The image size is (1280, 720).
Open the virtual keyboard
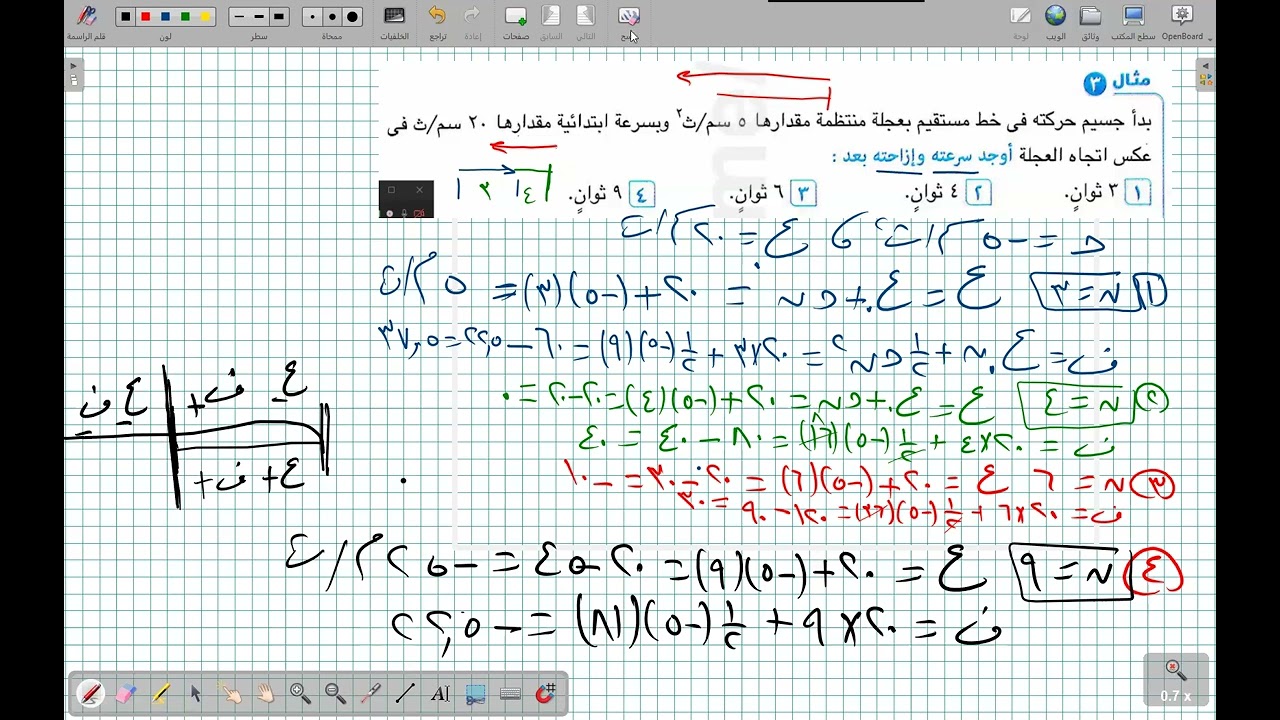tap(510, 693)
